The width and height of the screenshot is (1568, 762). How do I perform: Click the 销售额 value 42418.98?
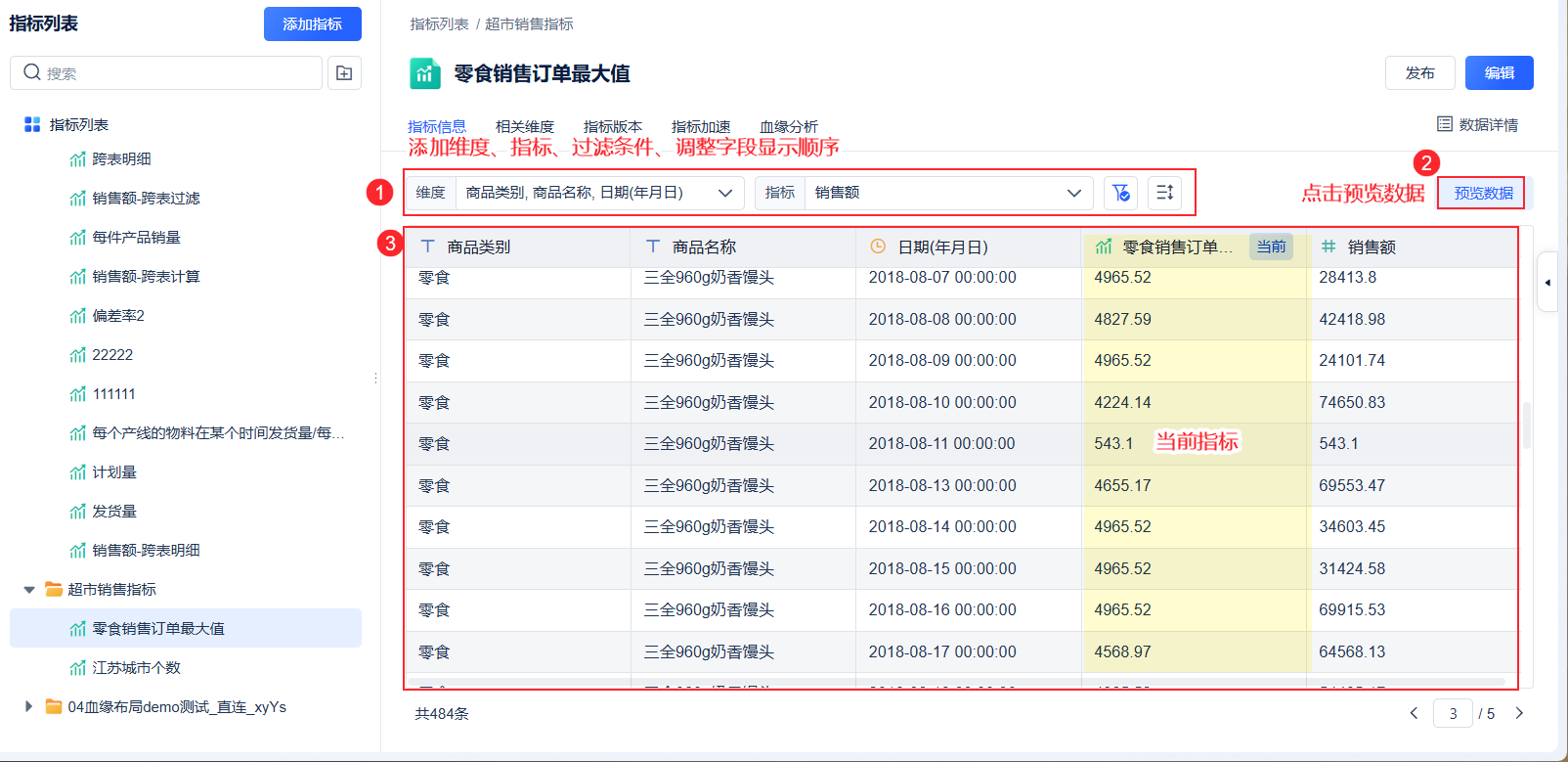click(1352, 319)
